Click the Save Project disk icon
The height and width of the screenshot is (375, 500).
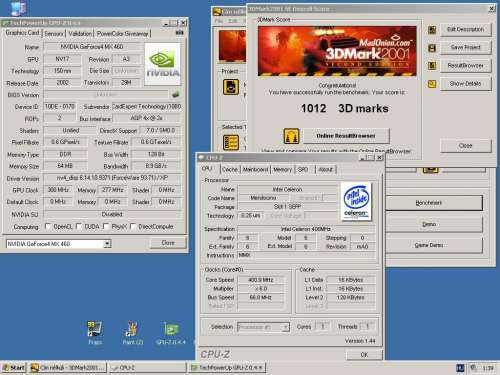[x=432, y=48]
